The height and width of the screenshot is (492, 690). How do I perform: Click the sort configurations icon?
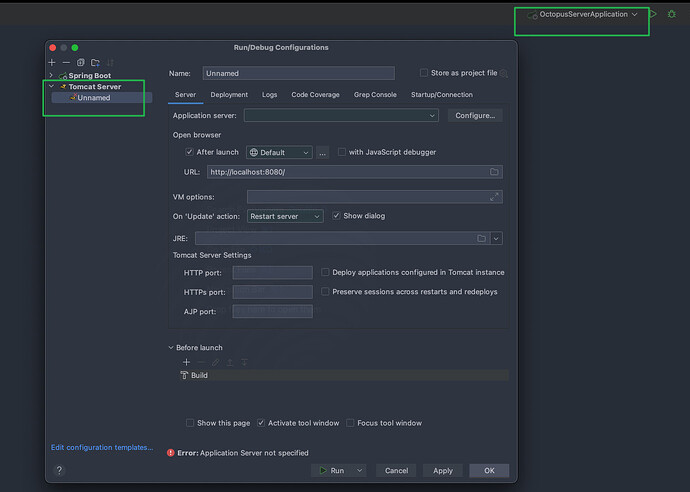tap(110, 62)
